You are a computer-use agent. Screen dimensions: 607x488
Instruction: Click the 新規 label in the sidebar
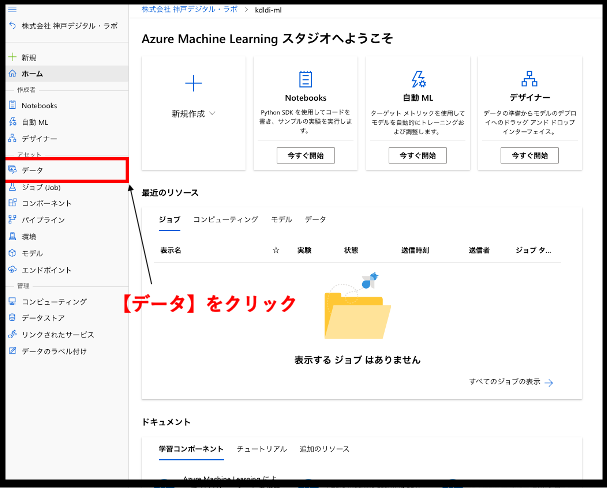click(29, 58)
